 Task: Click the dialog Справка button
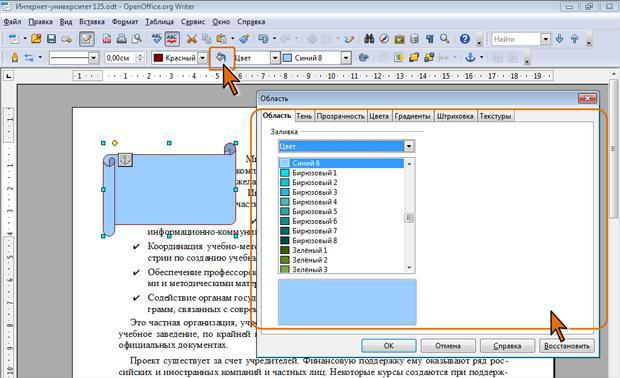(x=507, y=346)
